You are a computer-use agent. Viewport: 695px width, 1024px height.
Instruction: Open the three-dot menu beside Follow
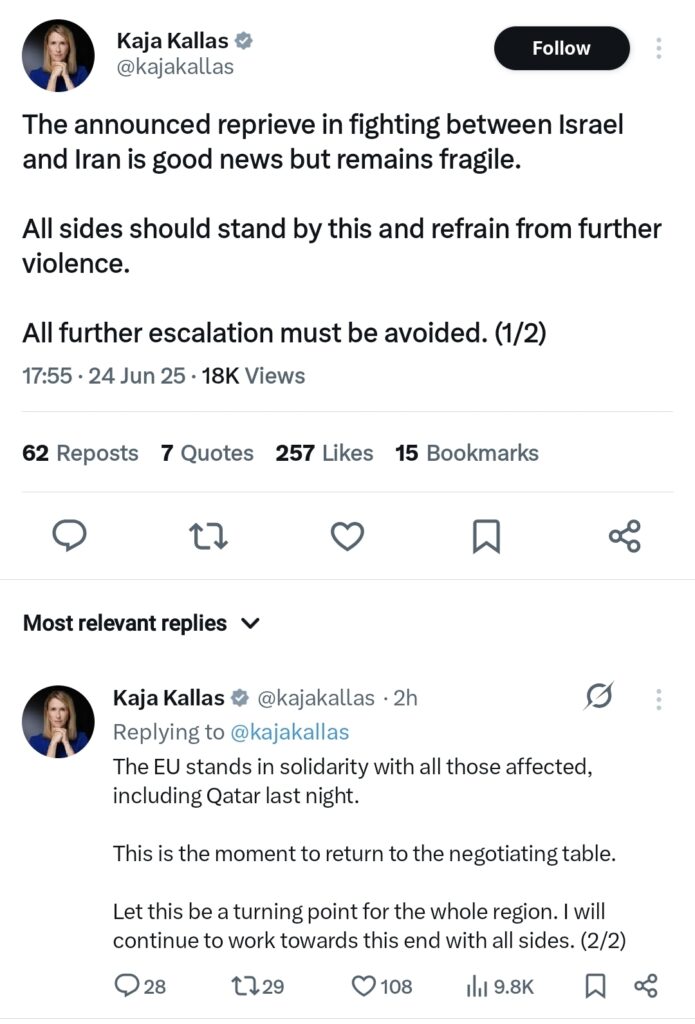pos(658,48)
